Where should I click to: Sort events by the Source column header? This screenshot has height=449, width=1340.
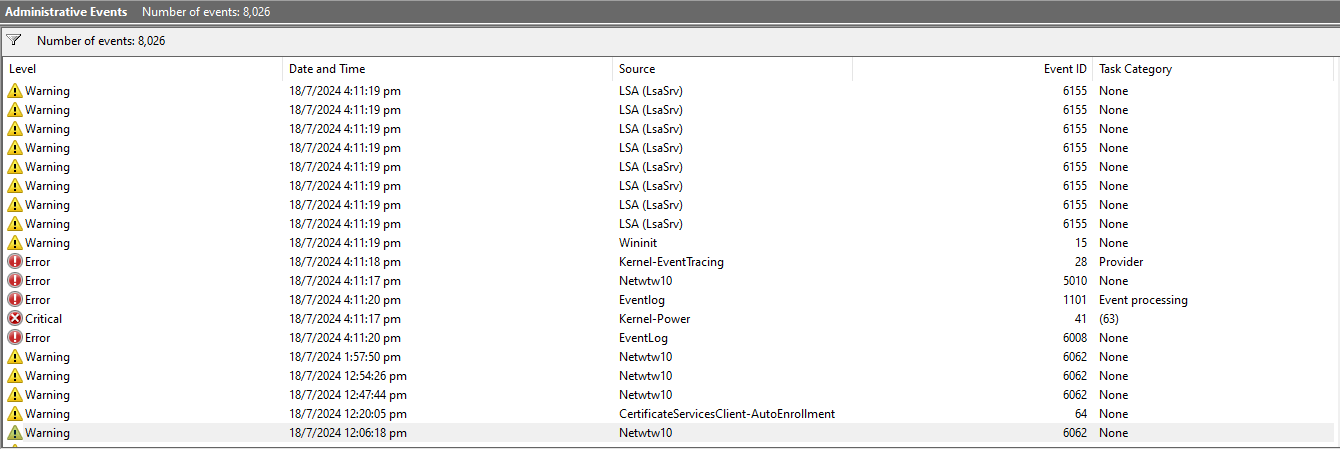pyautogui.click(x=733, y=69)
